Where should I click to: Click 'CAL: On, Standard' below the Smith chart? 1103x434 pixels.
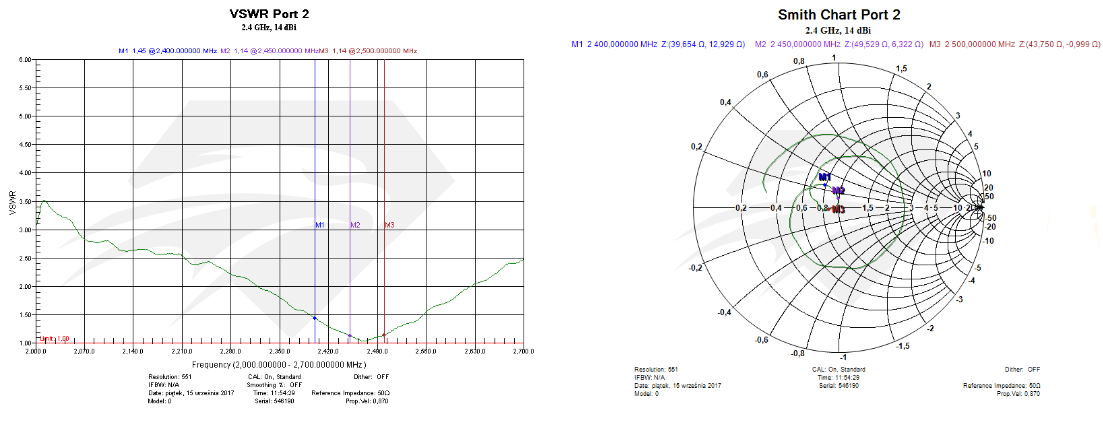838,369
